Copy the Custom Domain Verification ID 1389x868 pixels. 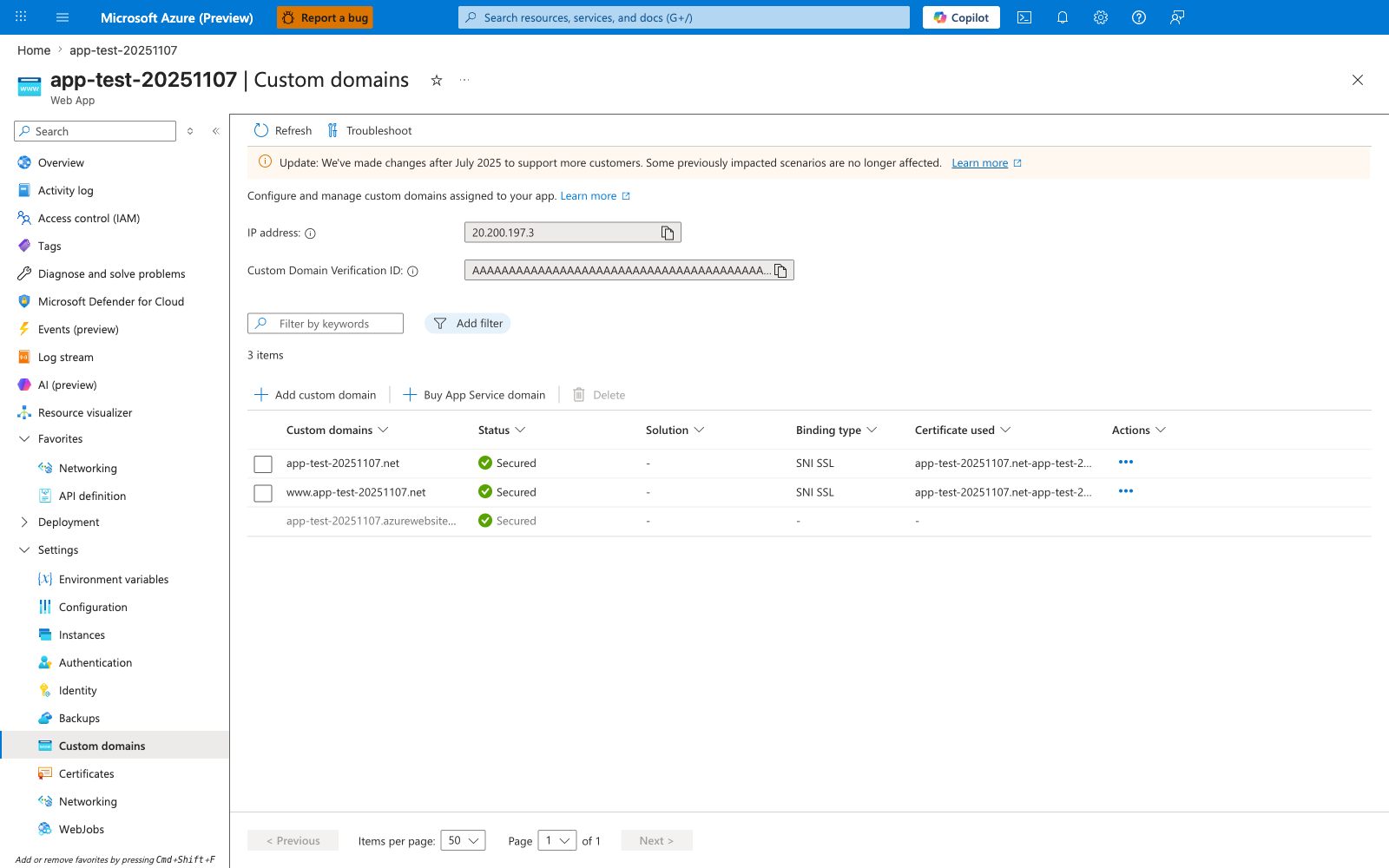[780, 271]
